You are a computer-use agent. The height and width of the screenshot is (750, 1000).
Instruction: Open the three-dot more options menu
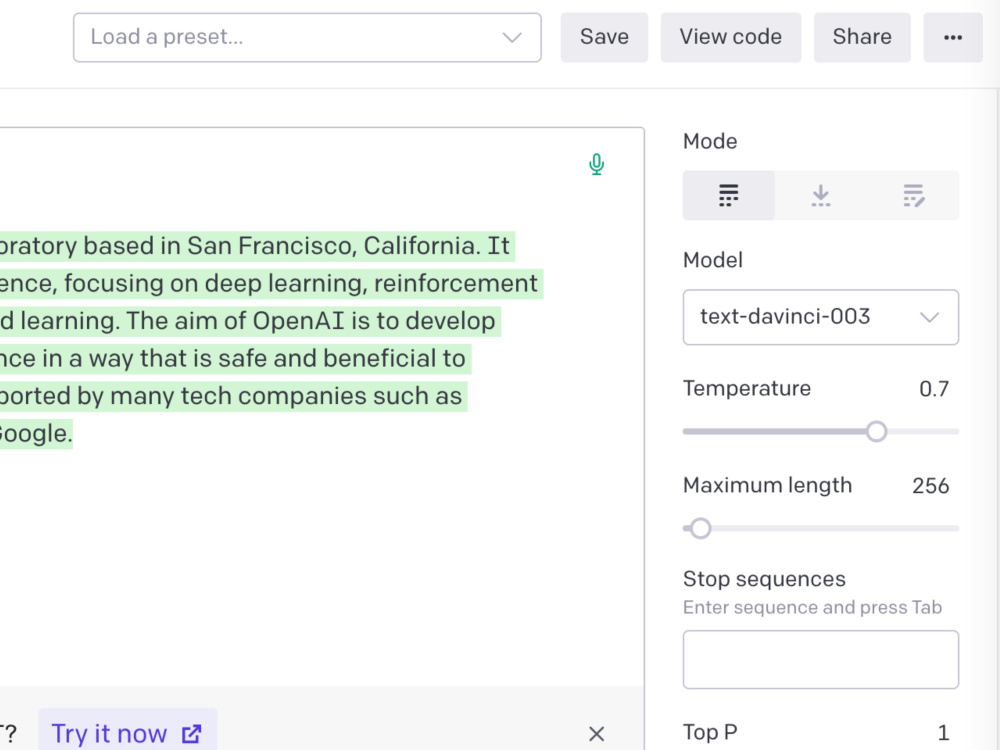pos(953,38)
